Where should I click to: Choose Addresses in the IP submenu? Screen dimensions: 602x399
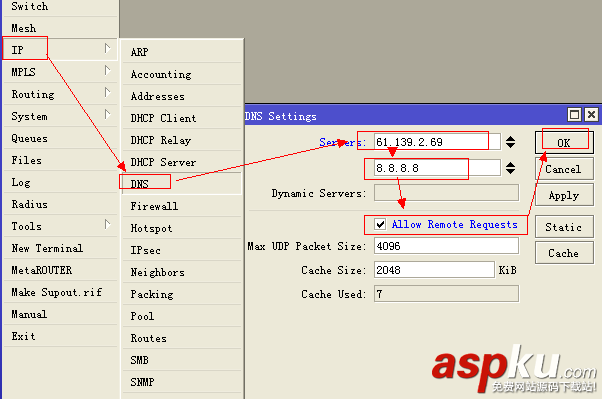pos(182,96)
